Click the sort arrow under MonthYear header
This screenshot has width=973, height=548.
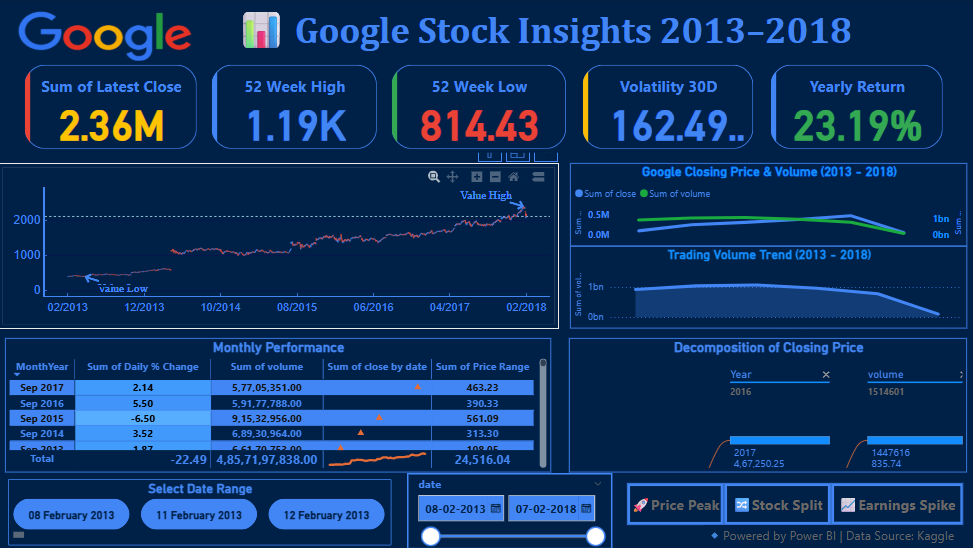tap(17, 375)
